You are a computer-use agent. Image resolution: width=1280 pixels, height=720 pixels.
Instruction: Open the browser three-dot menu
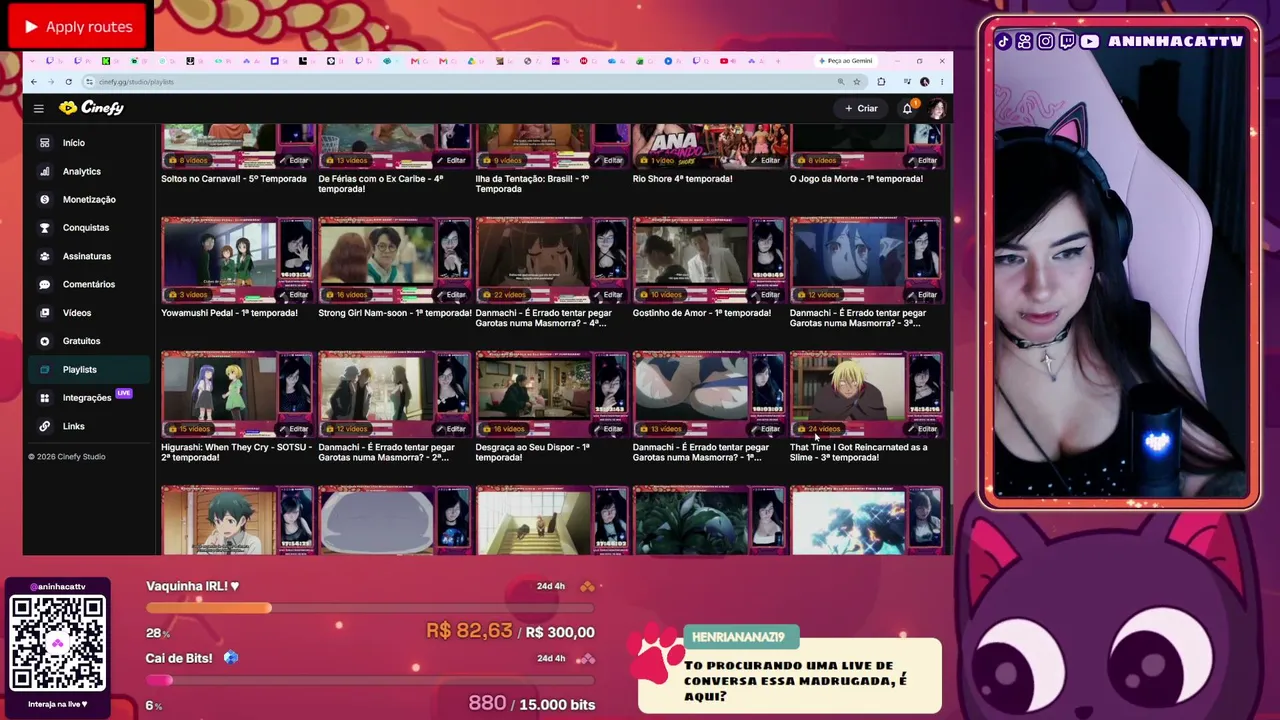941,82
